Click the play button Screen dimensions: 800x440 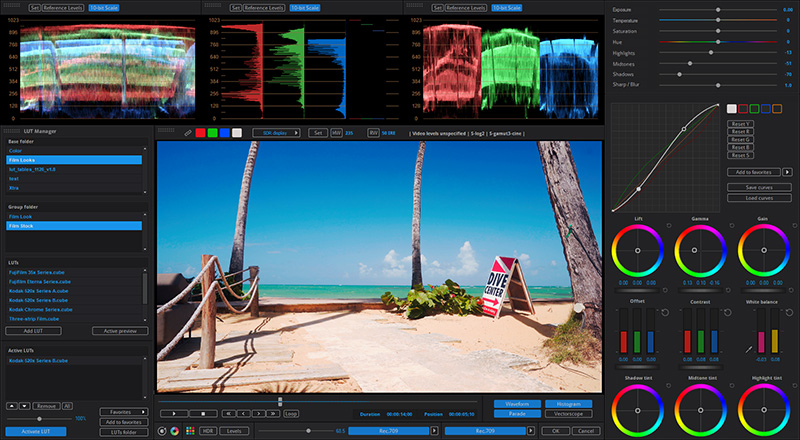174,413
